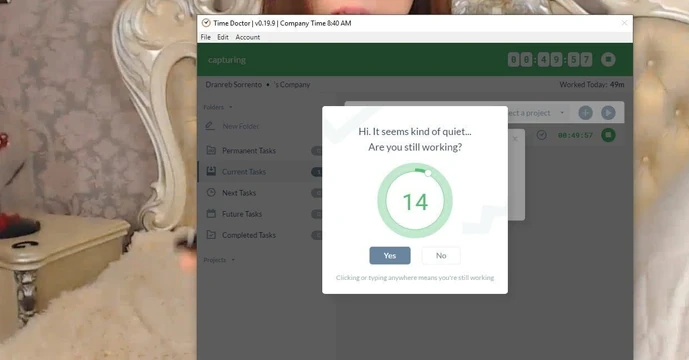The image size is (689, 360).
Task: Open the Next Tasks clock icon
Action: pos(211,193)
